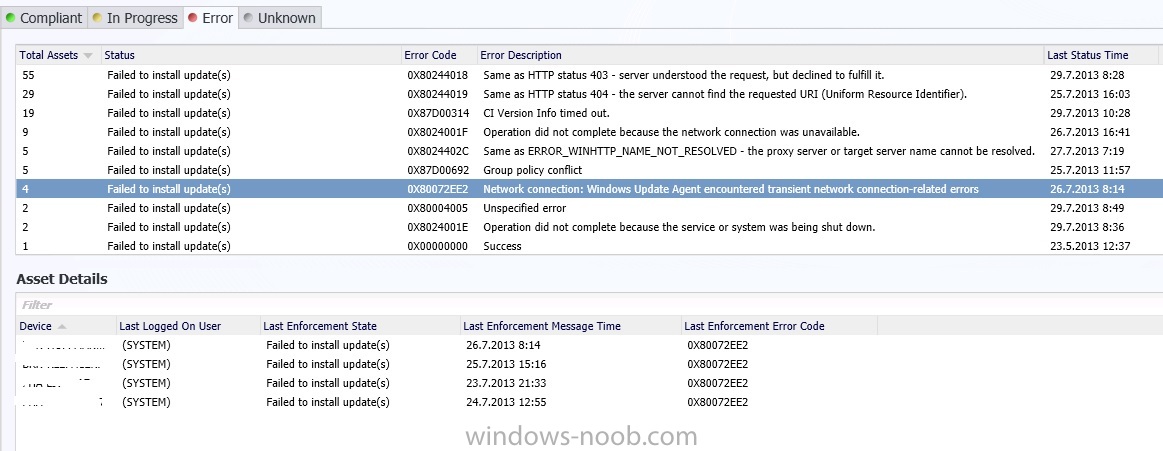Click the red Error status icon

pos(193,18)
